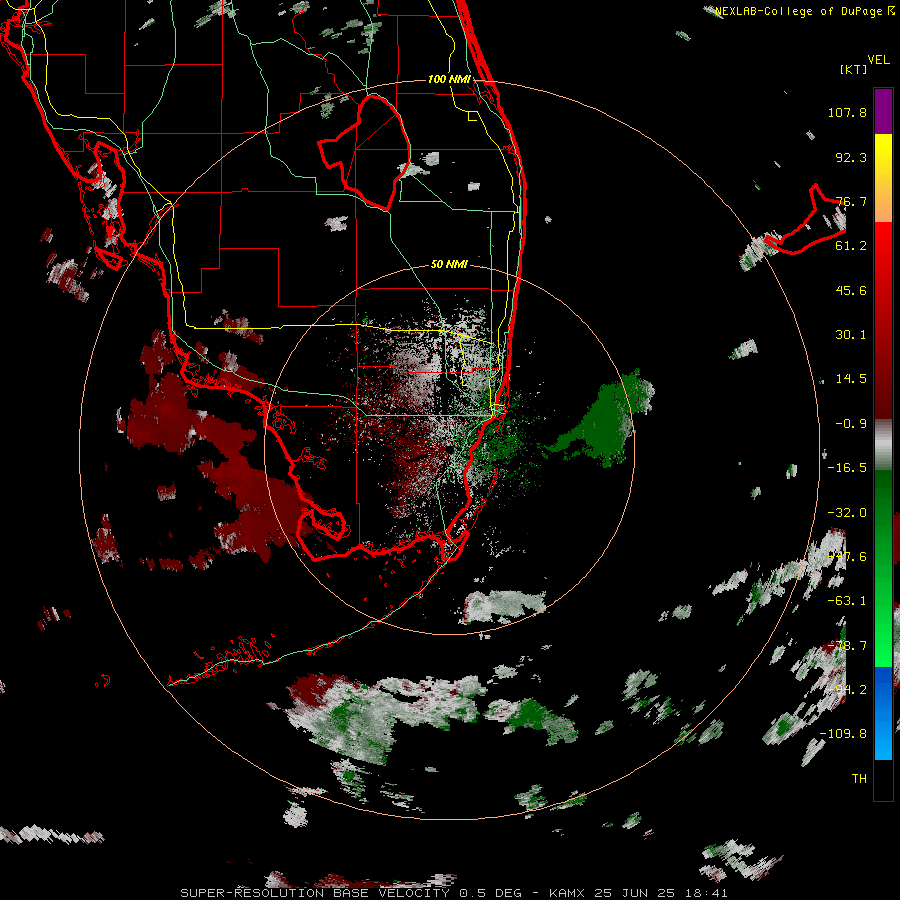Click the 50 NMI range ring label

click(449, 265)
